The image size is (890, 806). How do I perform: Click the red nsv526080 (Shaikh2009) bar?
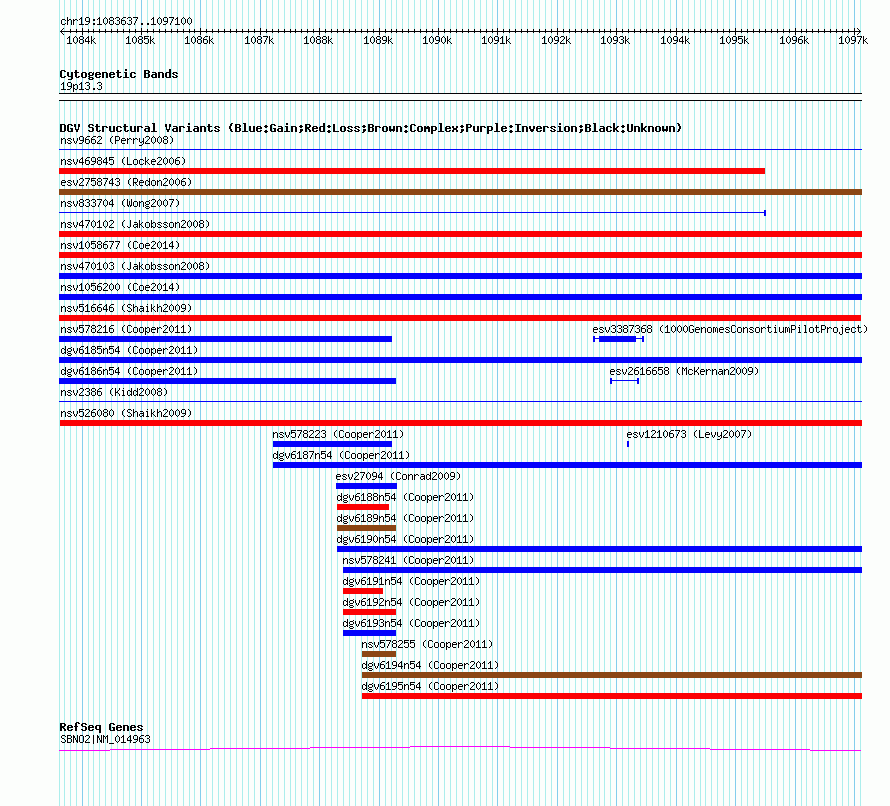click(x=460, y=423)
